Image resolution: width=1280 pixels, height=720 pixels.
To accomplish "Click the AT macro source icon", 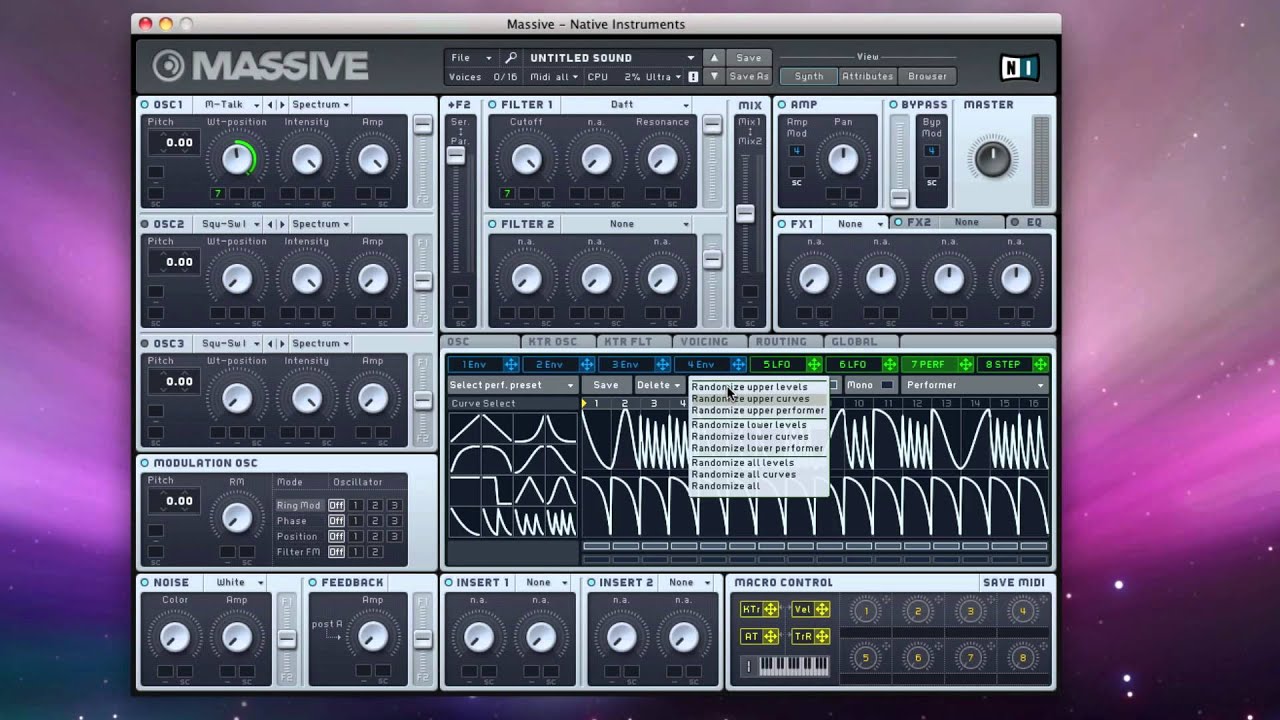I will [759, 636].
